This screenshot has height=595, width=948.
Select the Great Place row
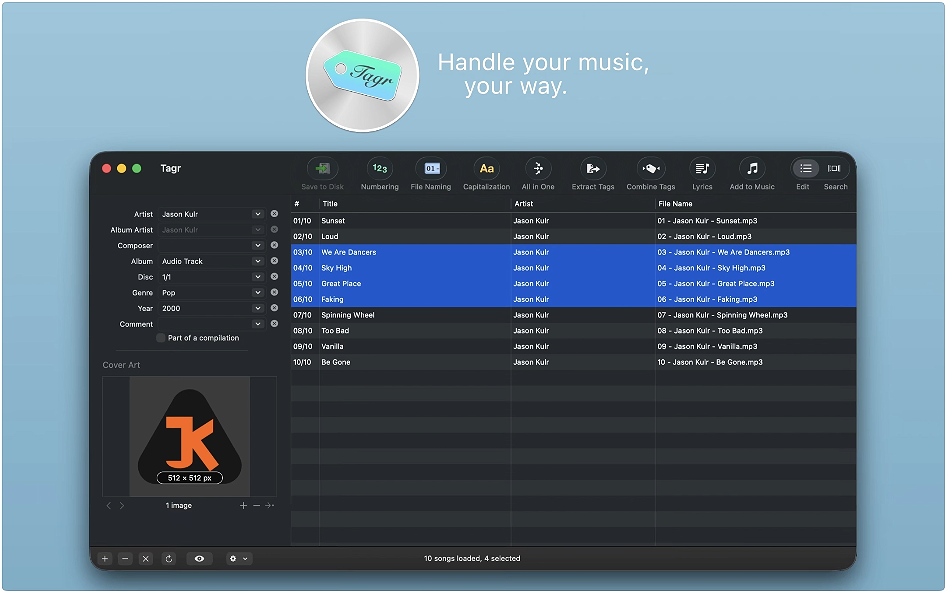pyautogui.click(x=573, y=284)
